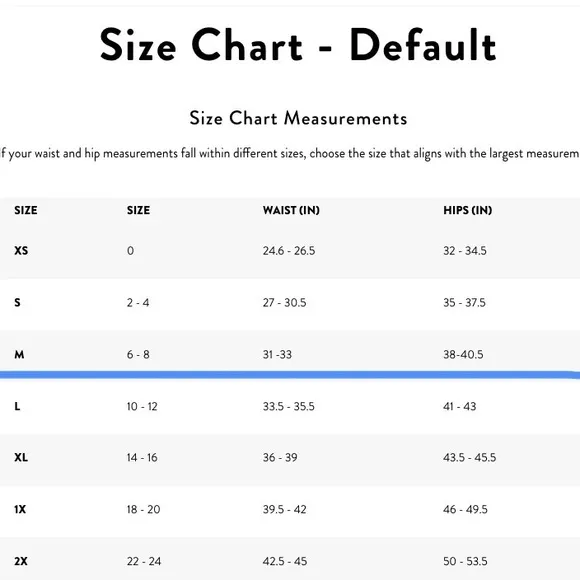The height and width of the screenshot is (580, 580).
Task: Select the 2X size row label
Action: (x=21, y=561)
